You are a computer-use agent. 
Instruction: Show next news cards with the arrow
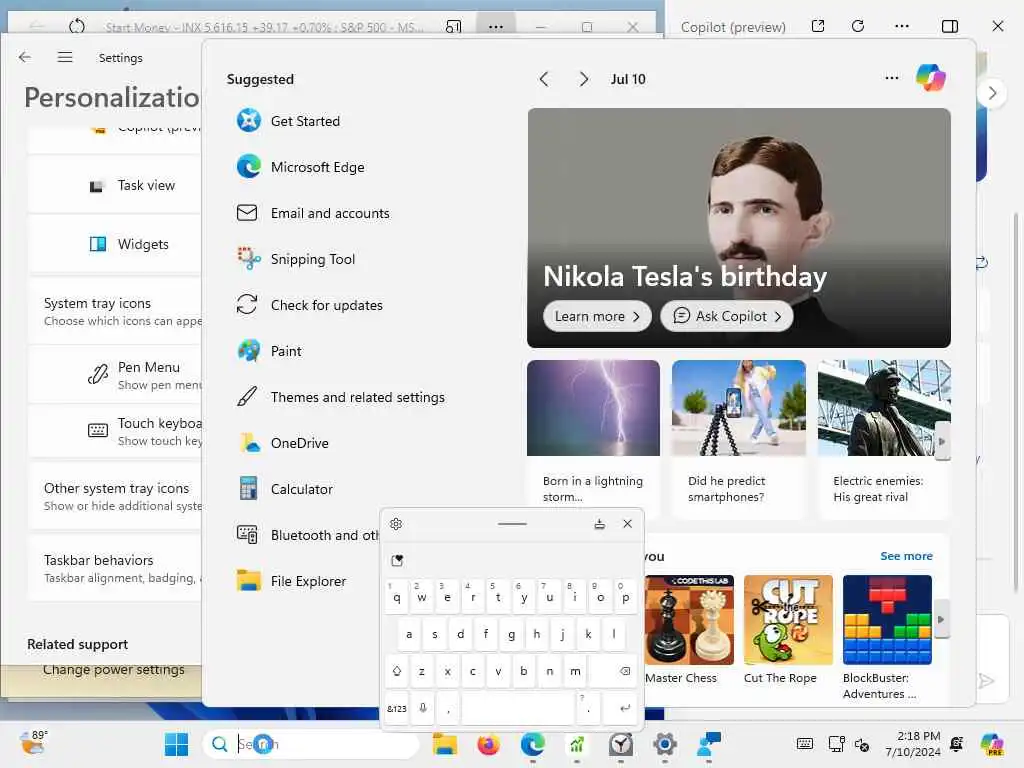click(941, 441)
